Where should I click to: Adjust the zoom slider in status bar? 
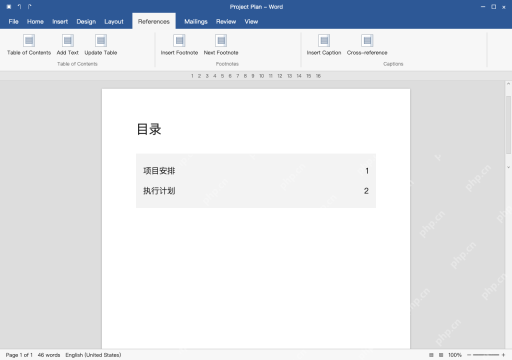tap(486, 355)
